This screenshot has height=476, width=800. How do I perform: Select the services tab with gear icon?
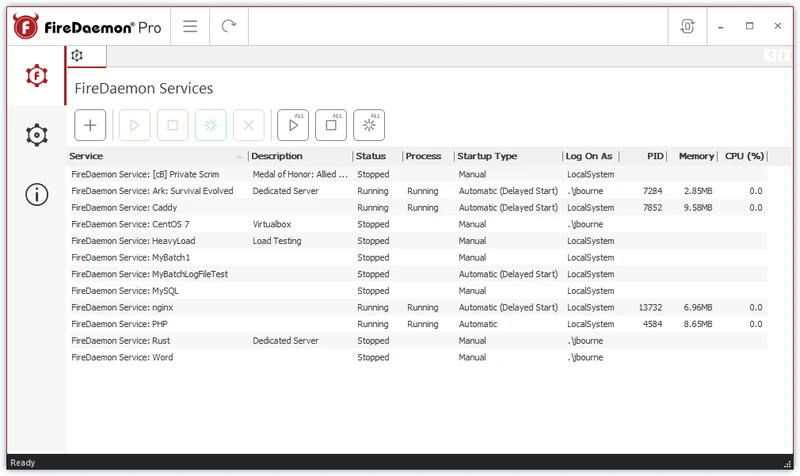pyautogui.click(x=86, y=56)
